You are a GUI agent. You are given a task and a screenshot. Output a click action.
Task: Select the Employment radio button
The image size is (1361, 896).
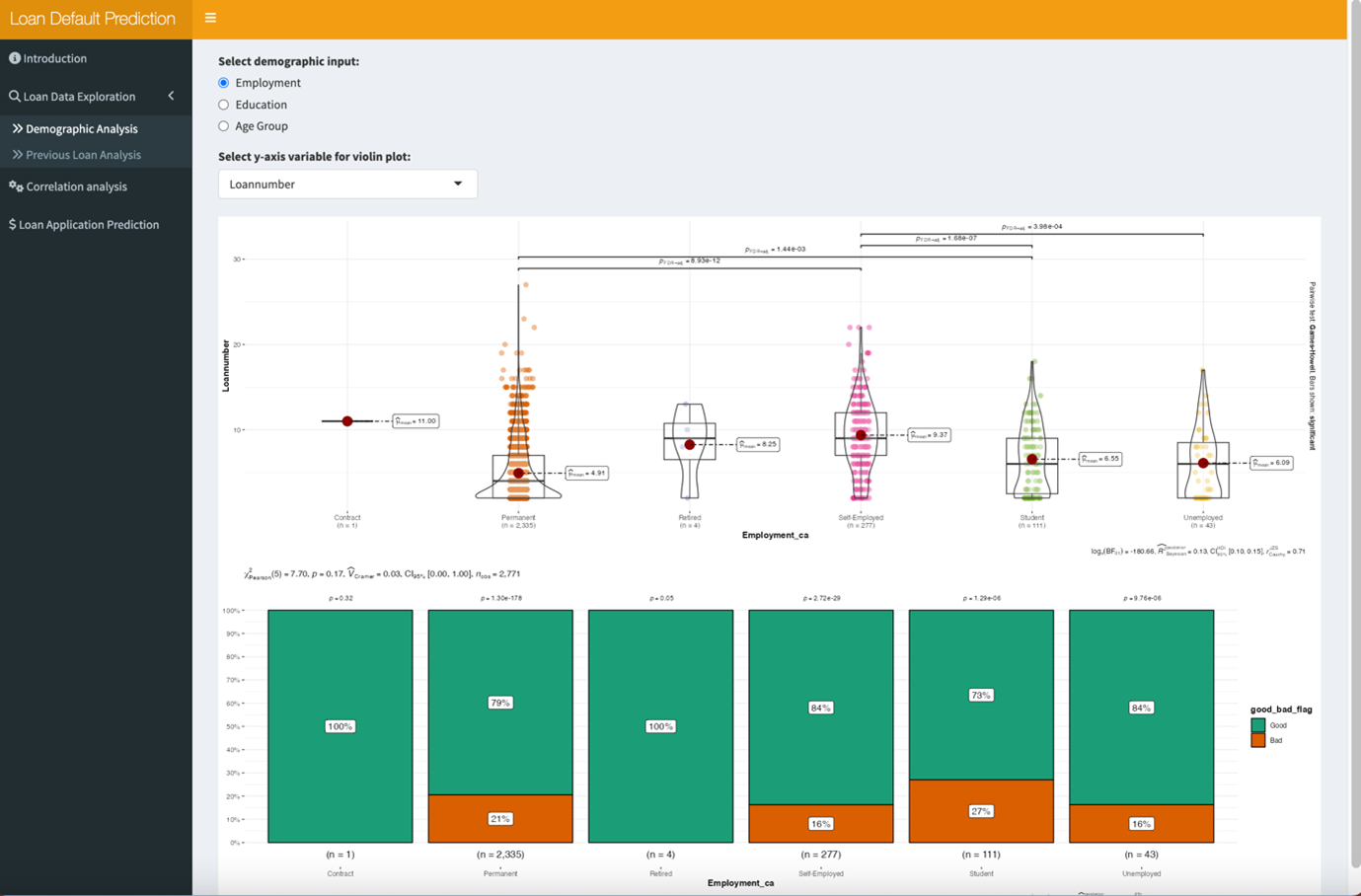coord(224,83)
